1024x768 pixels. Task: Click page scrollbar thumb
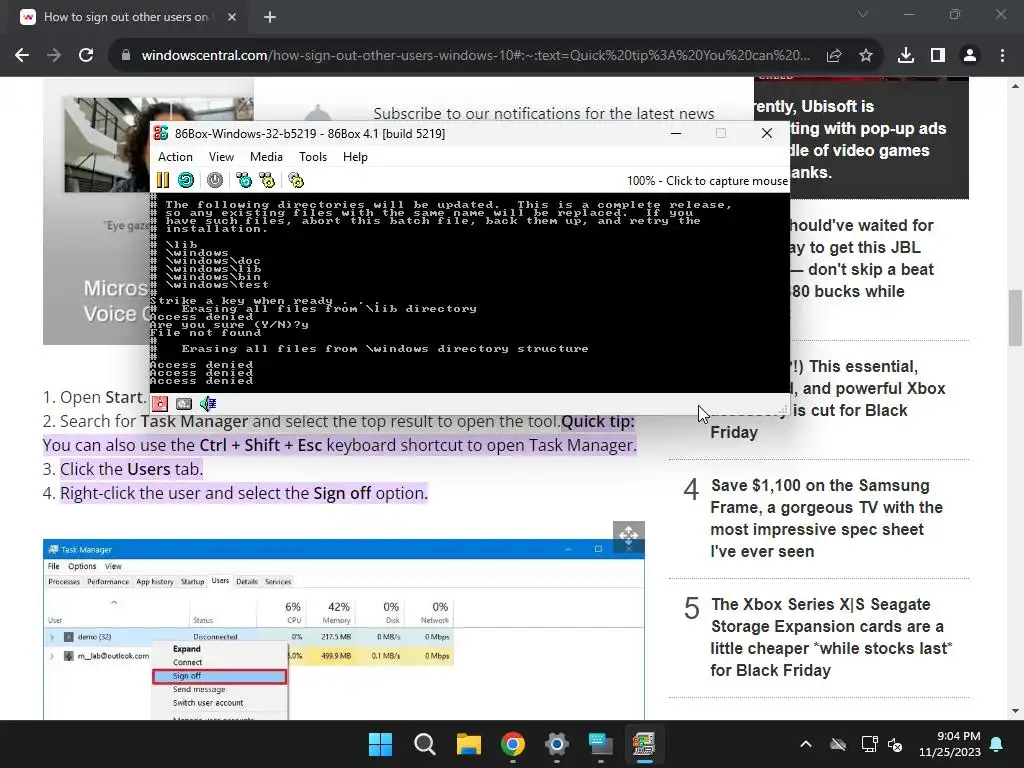pyautogui.click(x=1016, y=317)
